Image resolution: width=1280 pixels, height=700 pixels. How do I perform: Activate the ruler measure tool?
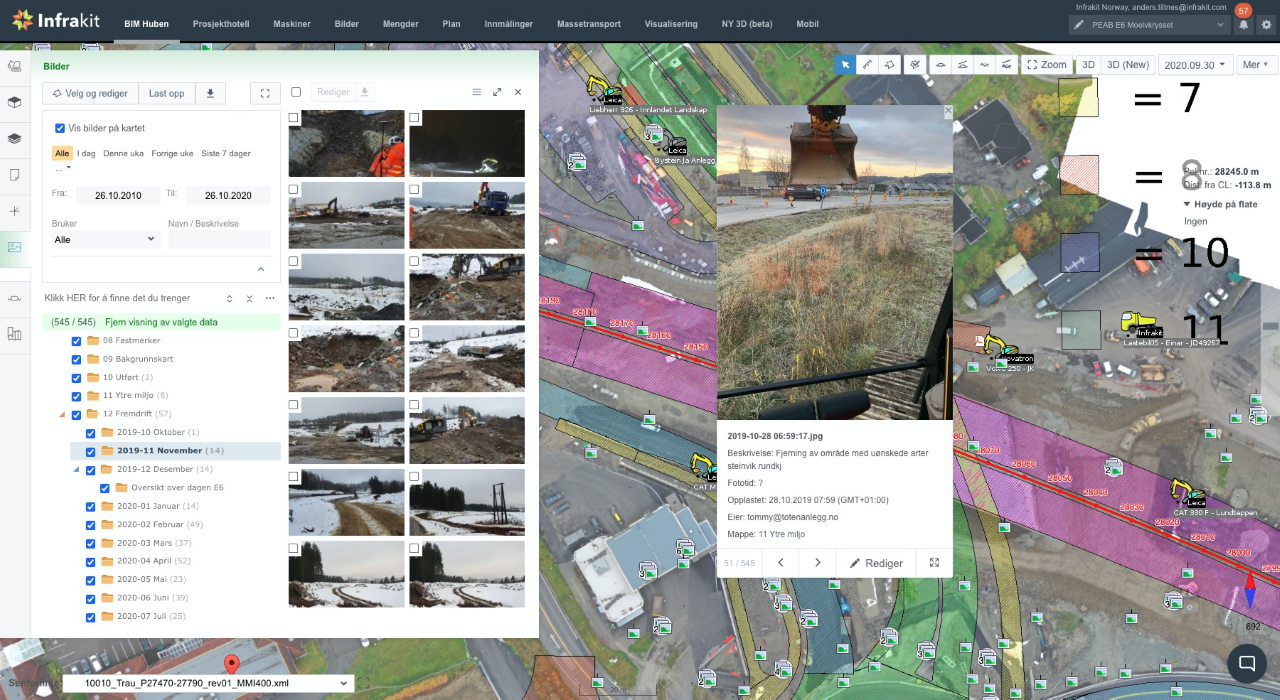(868, 65)
